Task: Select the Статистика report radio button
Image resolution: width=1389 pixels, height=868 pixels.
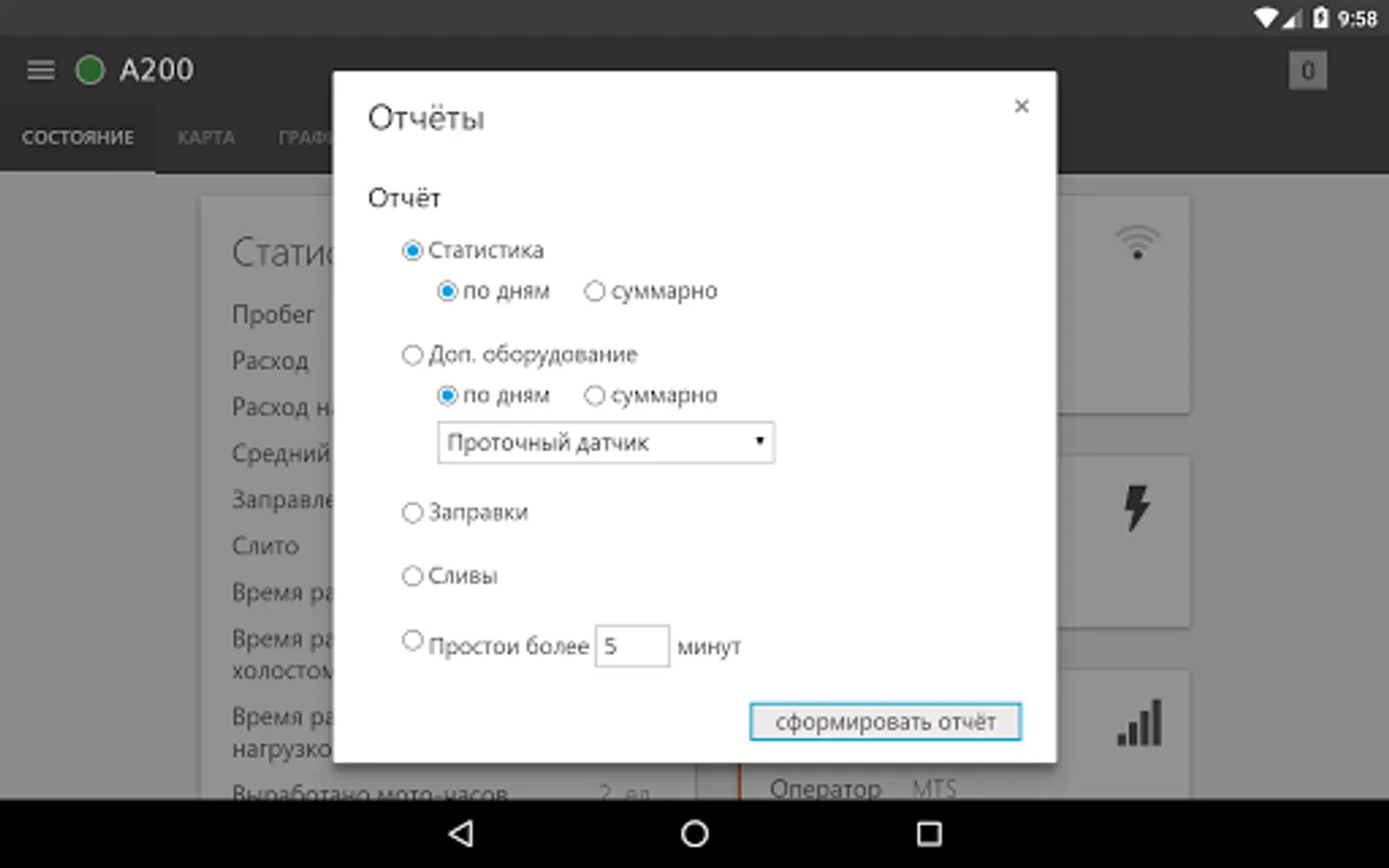Action: click(x=412, y=251)
